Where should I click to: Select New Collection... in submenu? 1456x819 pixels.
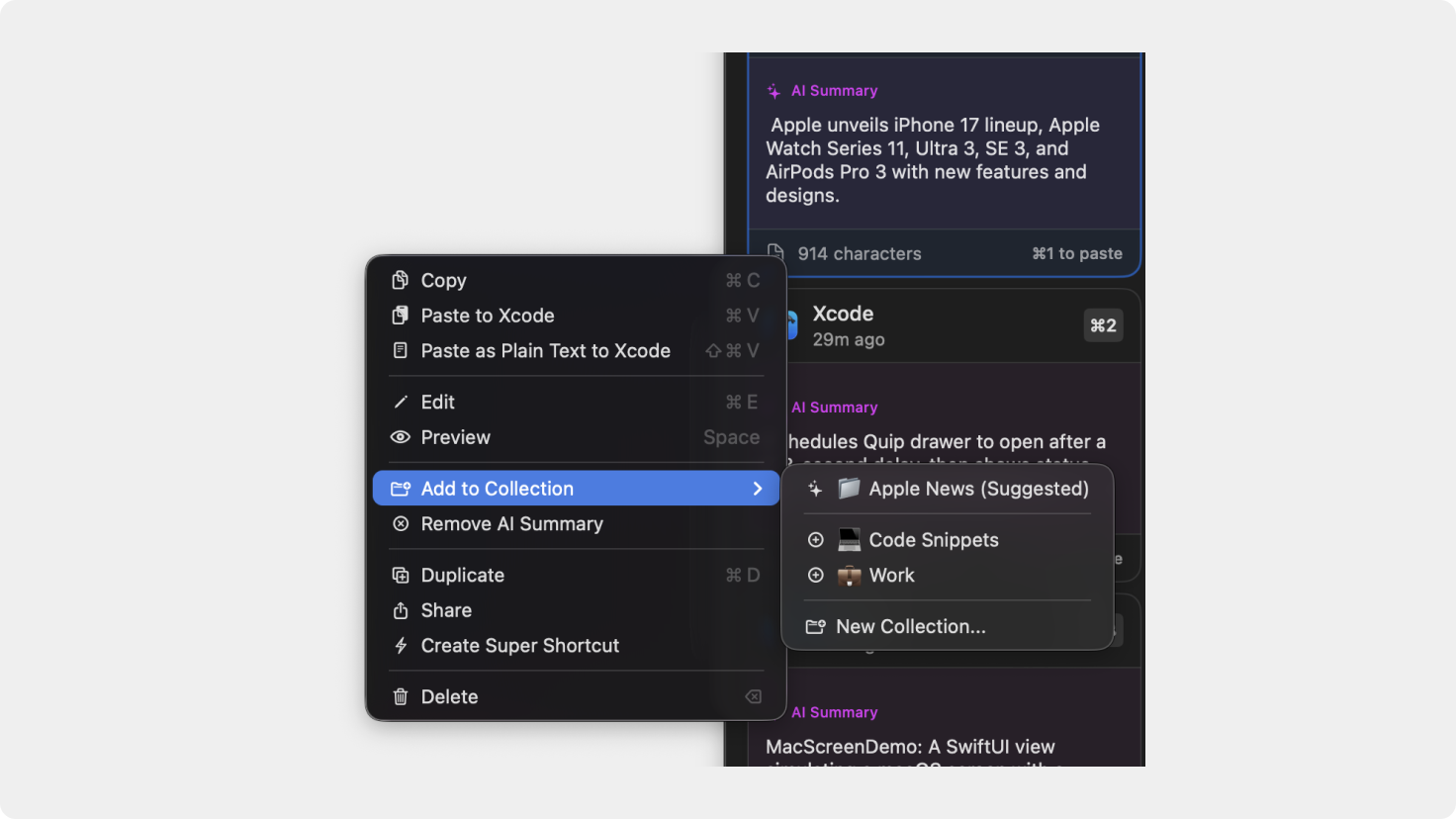[x=948, y=626]
